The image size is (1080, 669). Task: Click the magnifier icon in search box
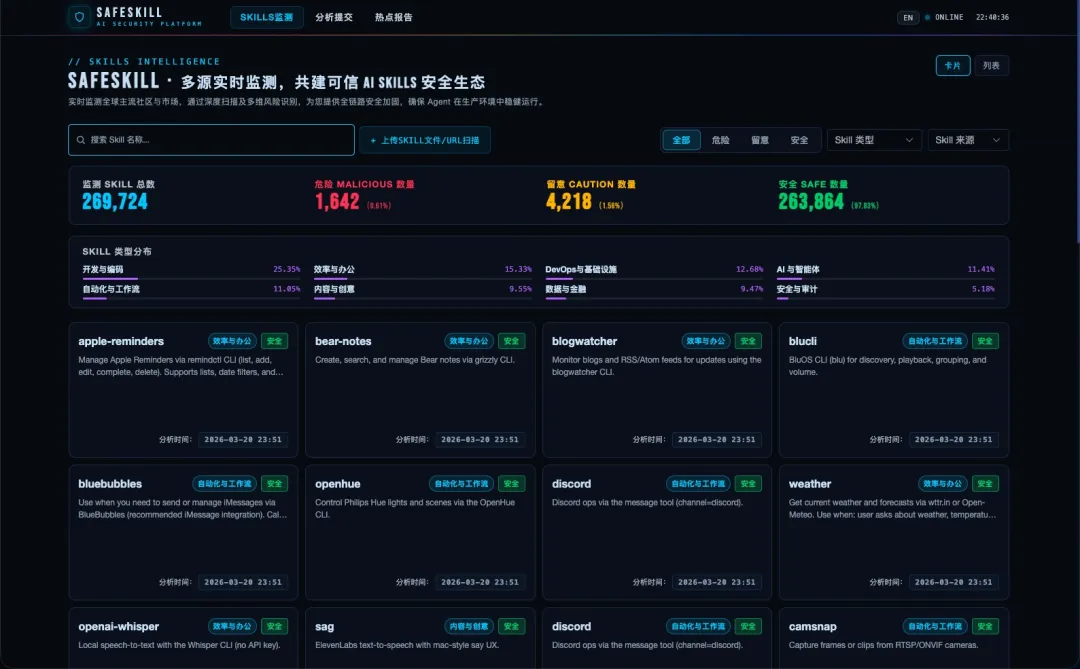click(x=81, y=140)
